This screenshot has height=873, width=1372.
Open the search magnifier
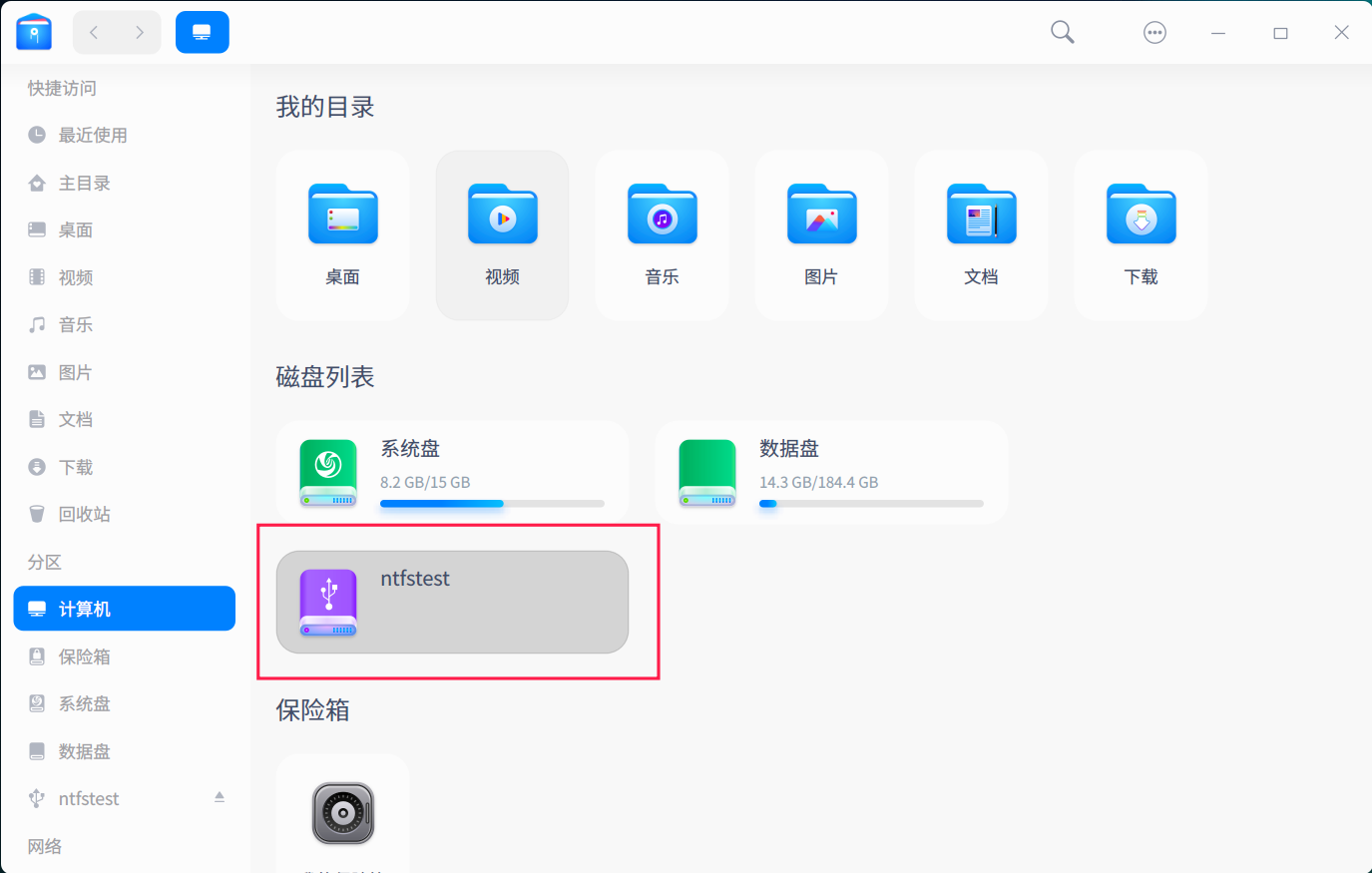click(1063, 33)
